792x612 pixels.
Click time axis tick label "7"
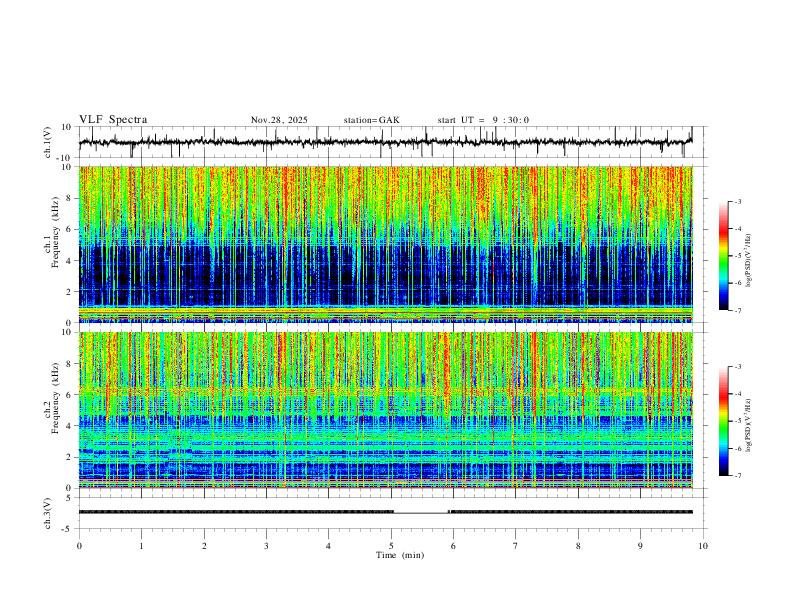pyautogui.click(x=516, y=546)
